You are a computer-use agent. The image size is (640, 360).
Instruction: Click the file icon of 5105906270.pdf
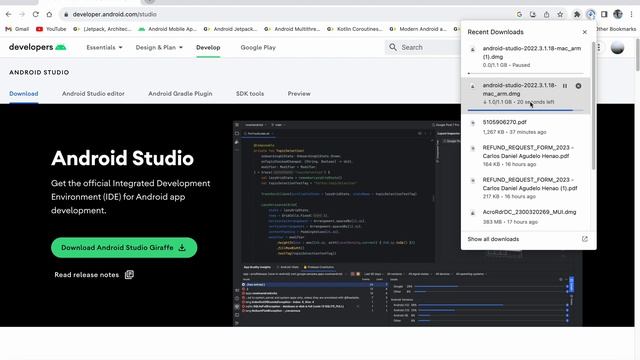[x=473, y=123]
